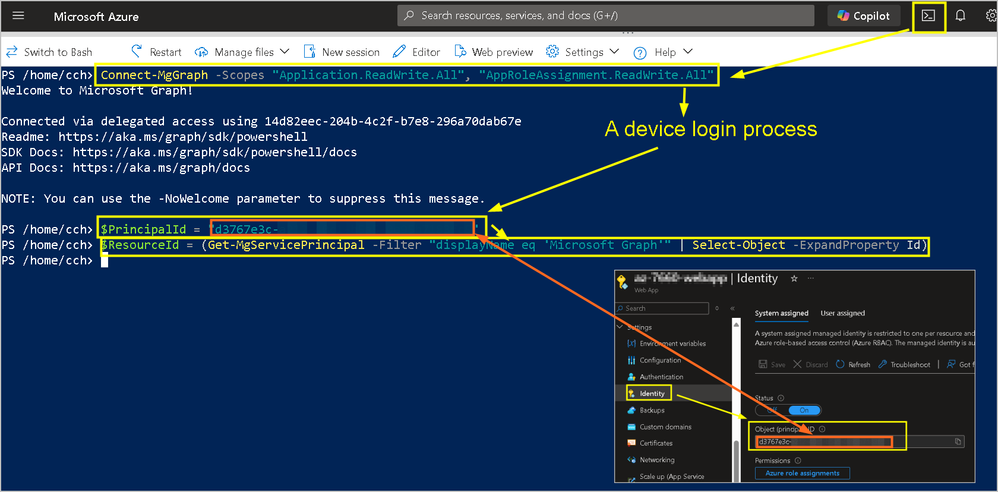
Task: Launch Copilot from the header
Action: click(864, 16)
